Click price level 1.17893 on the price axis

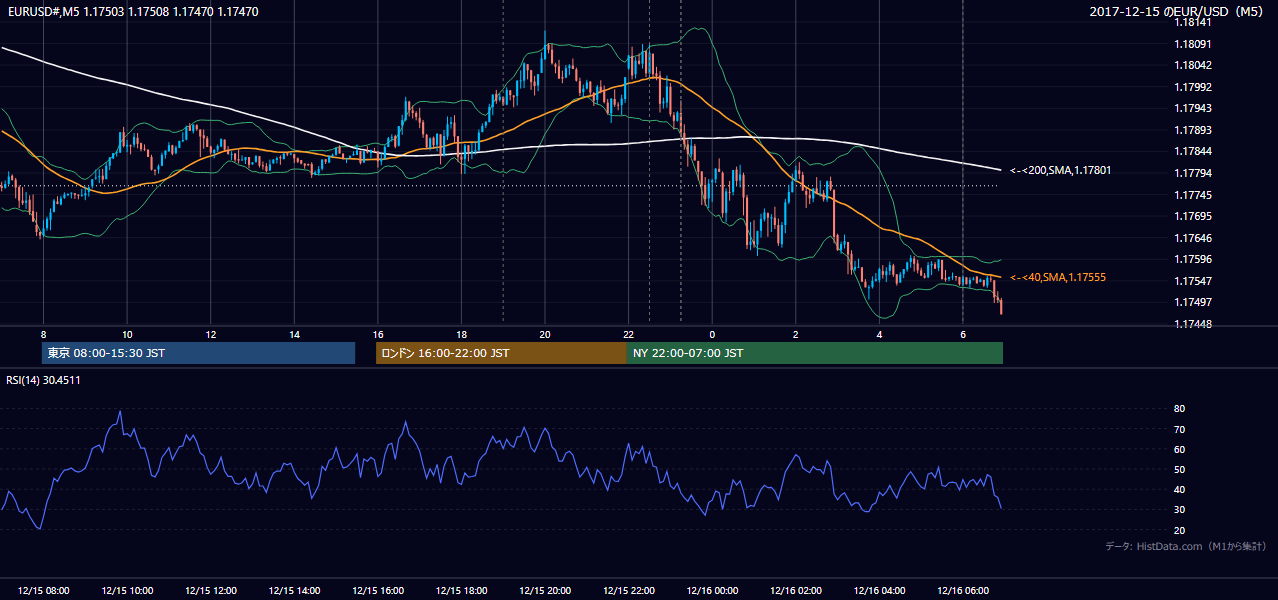coord(1193,130)
